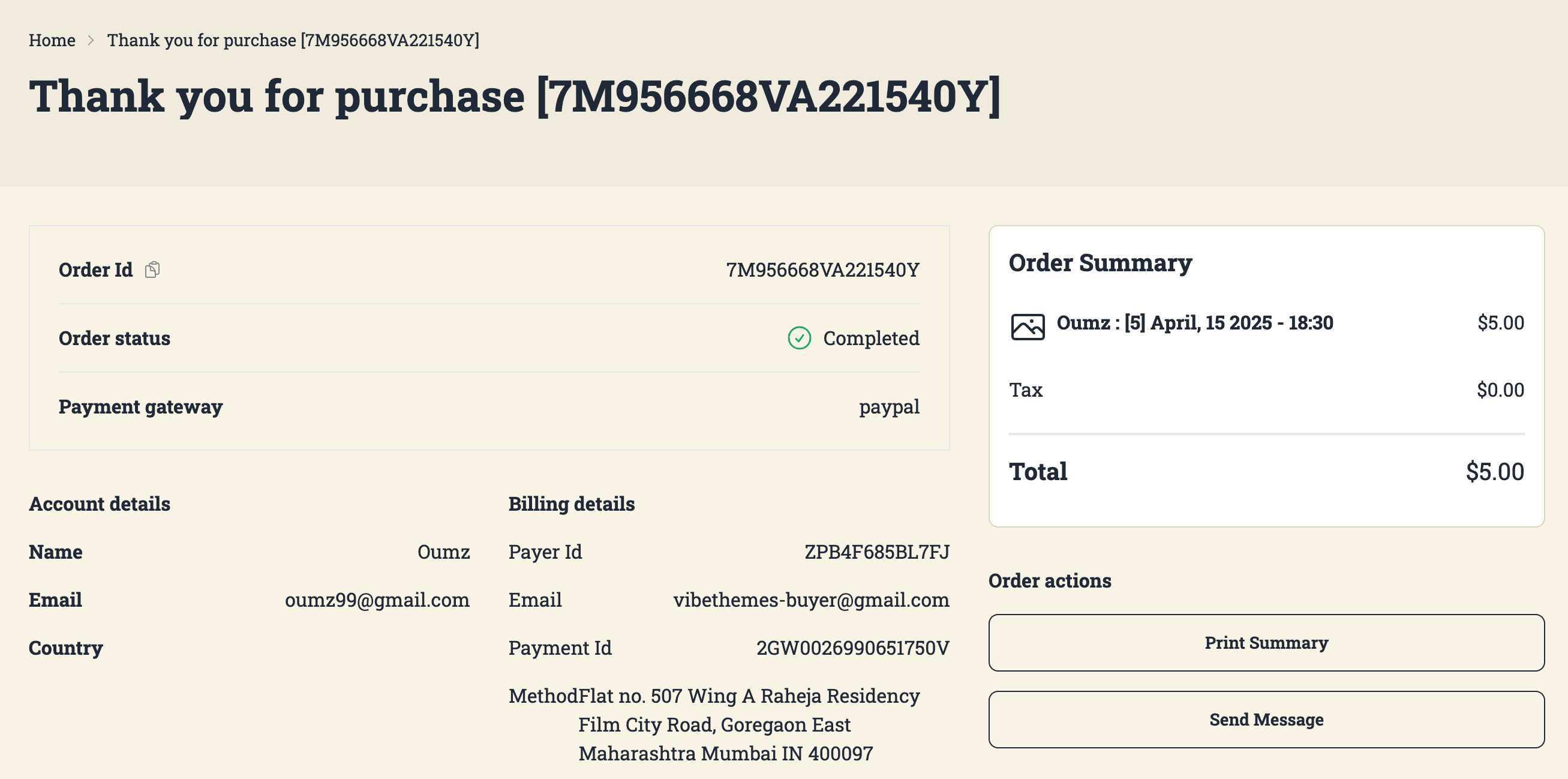
Task: Click the Thank you for purchase heading
Action: 514,96
